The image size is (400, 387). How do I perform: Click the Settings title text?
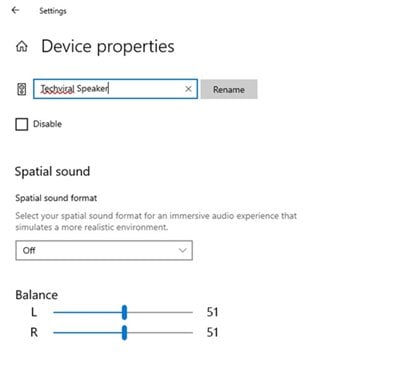53,11
